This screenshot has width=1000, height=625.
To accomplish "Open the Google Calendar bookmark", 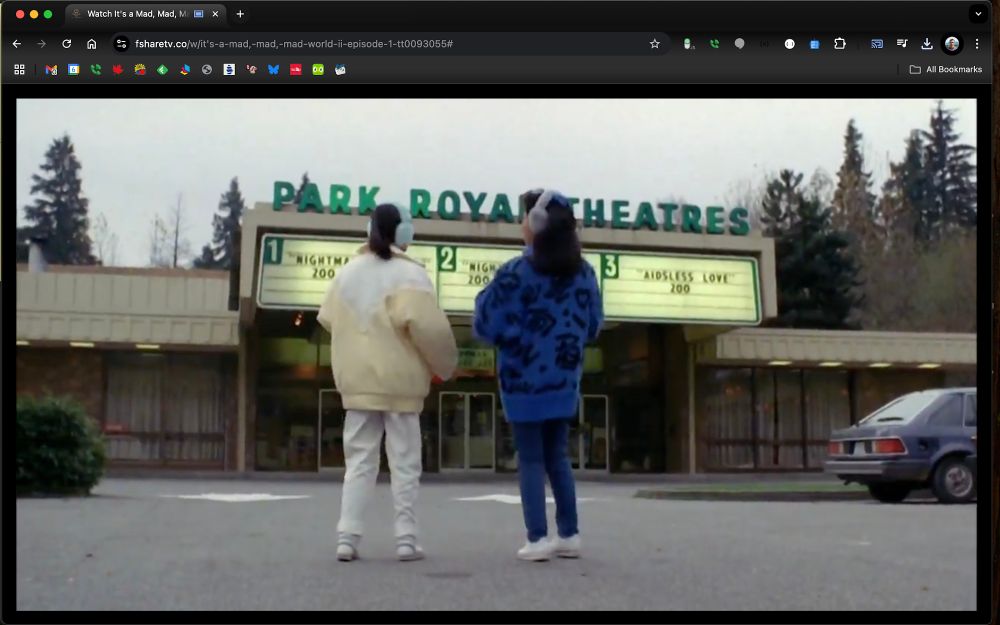I will (73, 70).
